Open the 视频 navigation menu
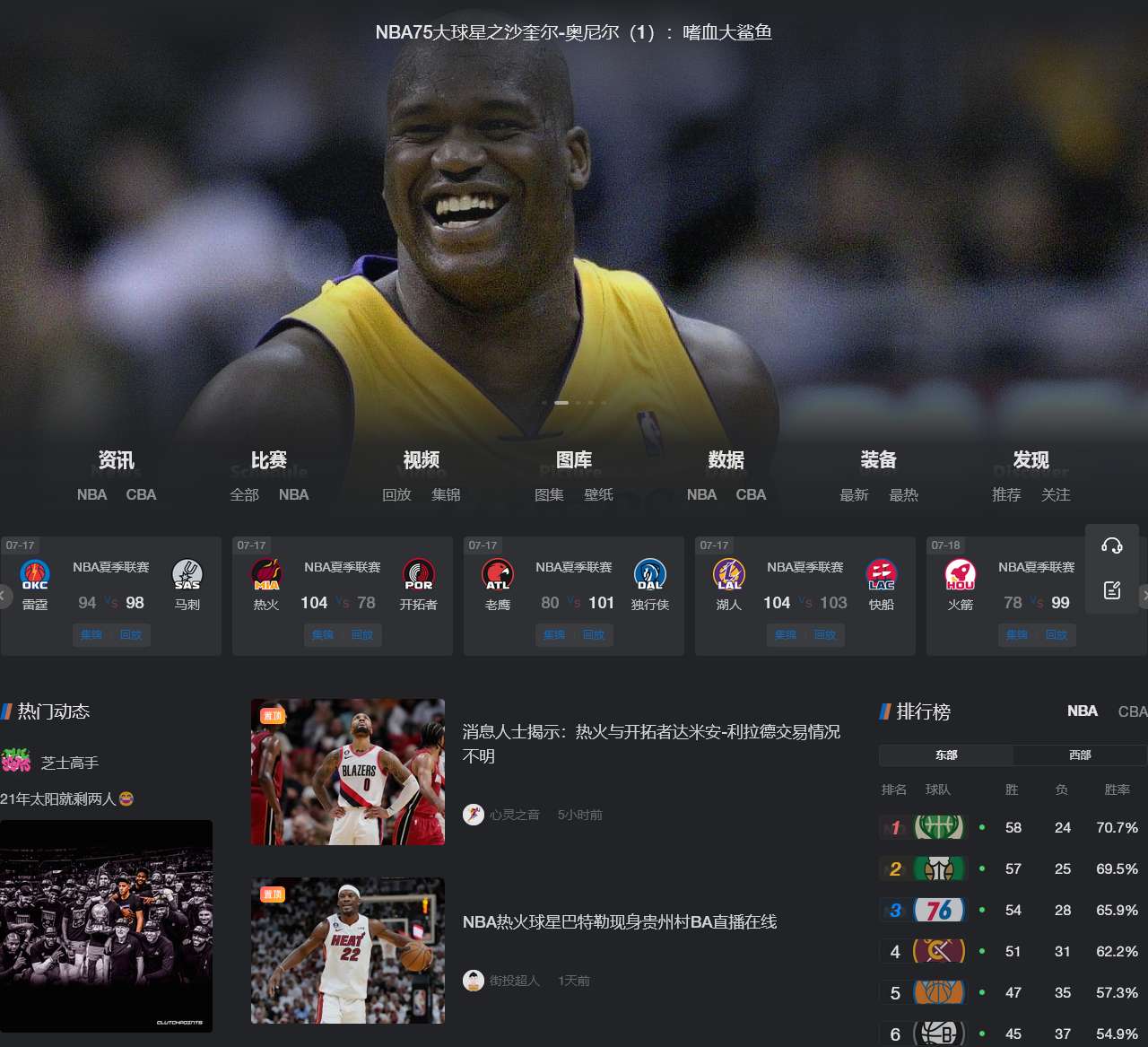This screenshot has height=1047, width=1148. 422,460
